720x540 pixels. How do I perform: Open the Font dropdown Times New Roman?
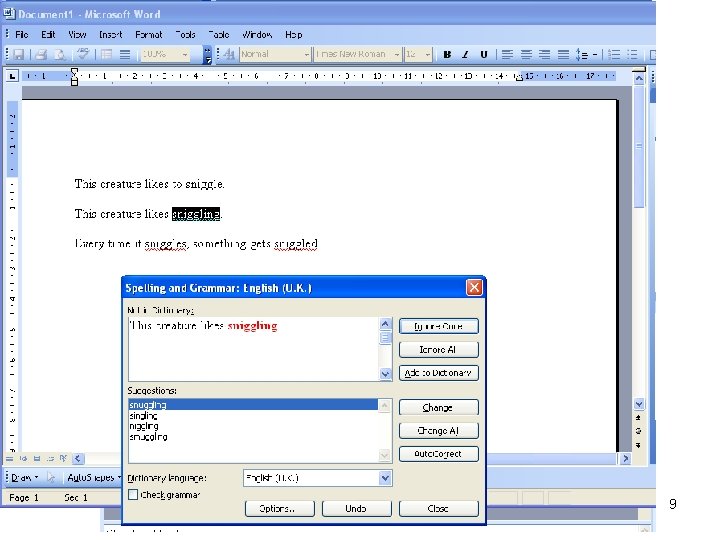(396, 55)
